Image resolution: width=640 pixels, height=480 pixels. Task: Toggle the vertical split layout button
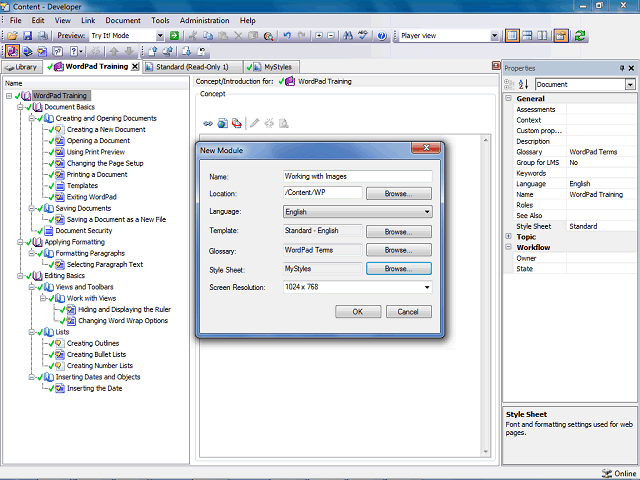542,36
